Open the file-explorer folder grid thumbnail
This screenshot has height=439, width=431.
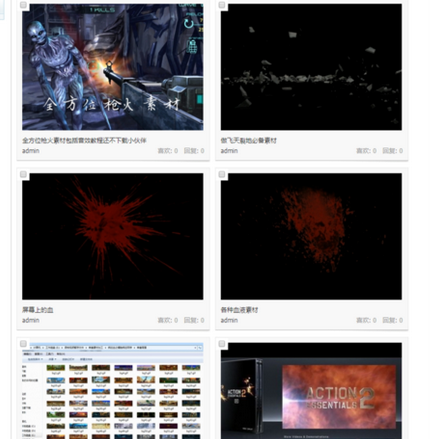coord(113,391)
